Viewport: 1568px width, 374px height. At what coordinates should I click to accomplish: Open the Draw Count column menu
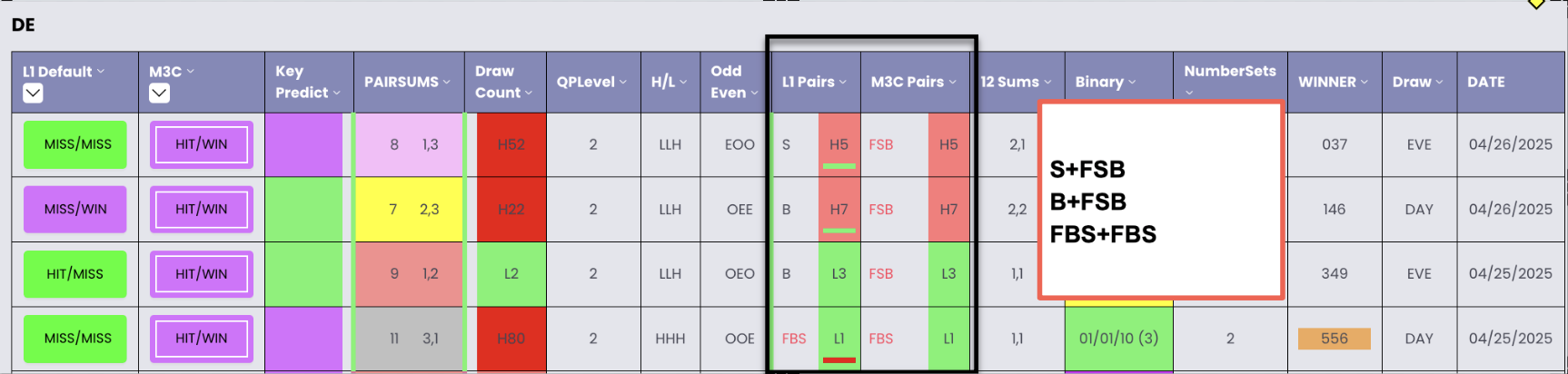coord(529,93)
